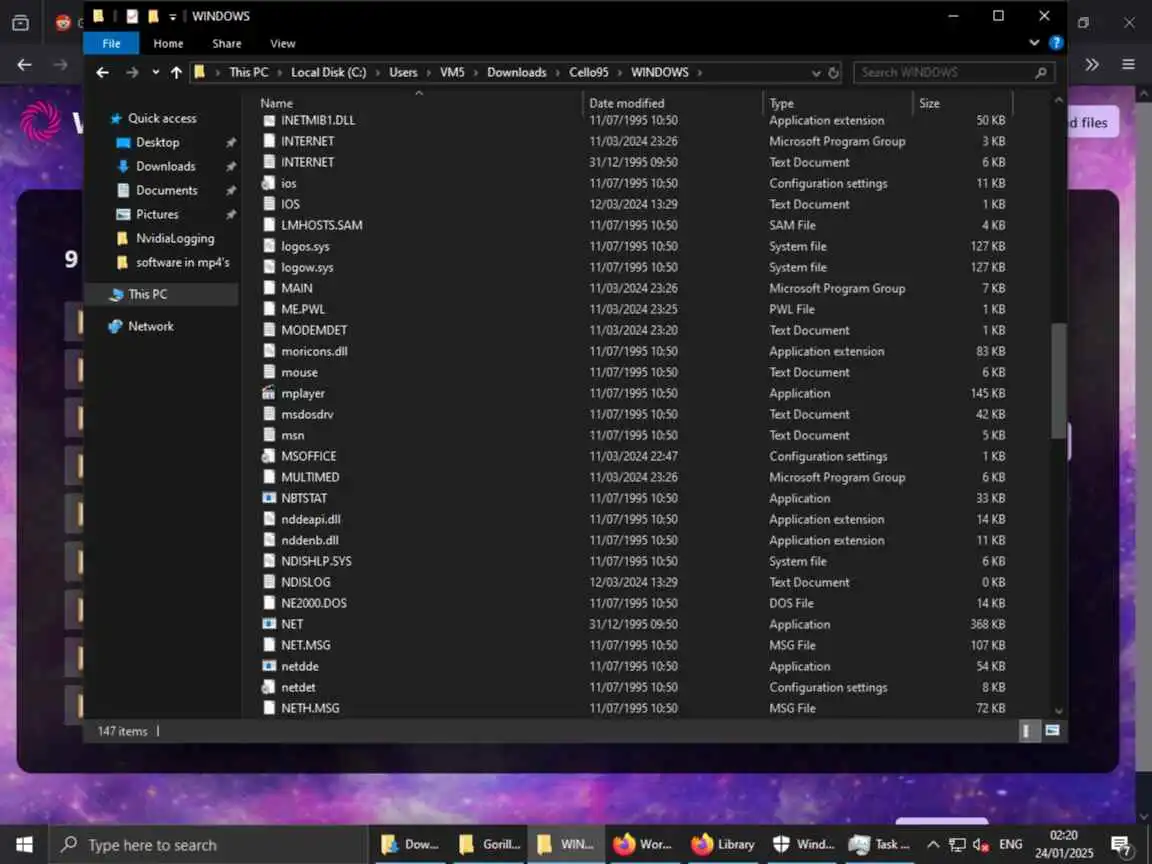Open the File ribbon tab

coord(111,43)
